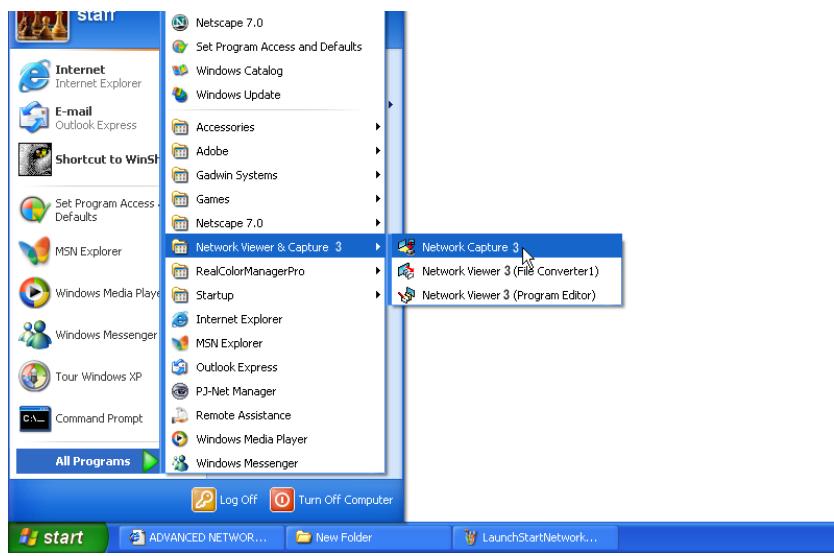Select Network Viewer 3 (Program Editor) entry
The image size is (834, 556).
[x=506, y=295]
